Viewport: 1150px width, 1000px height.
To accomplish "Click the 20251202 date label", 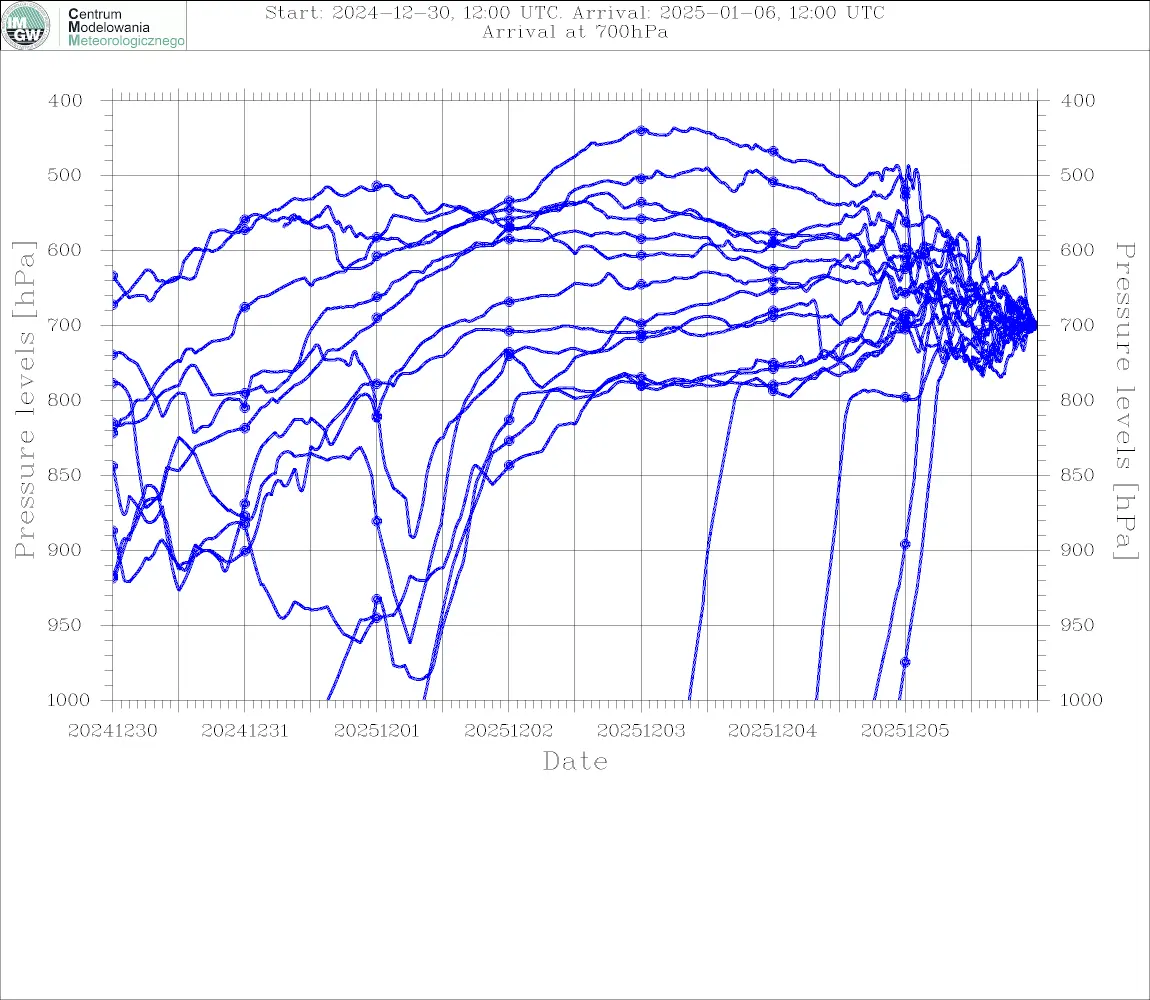I will [508, 731].
